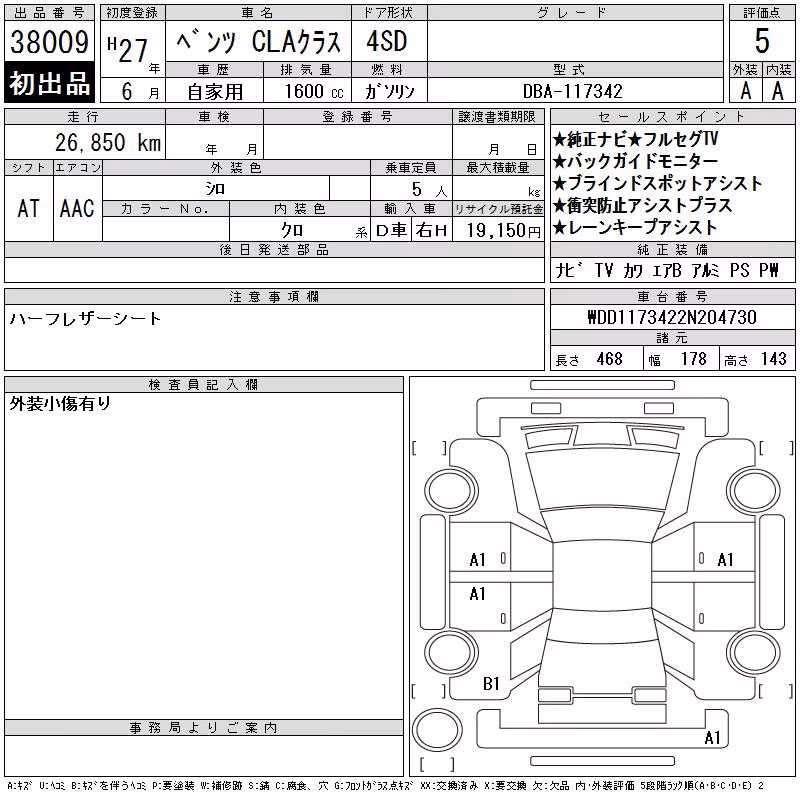Image resolution: width=800 pixels, height=800 pixels.
Task: Click the overall grade 5 box
Action: [x=762, y=41]
